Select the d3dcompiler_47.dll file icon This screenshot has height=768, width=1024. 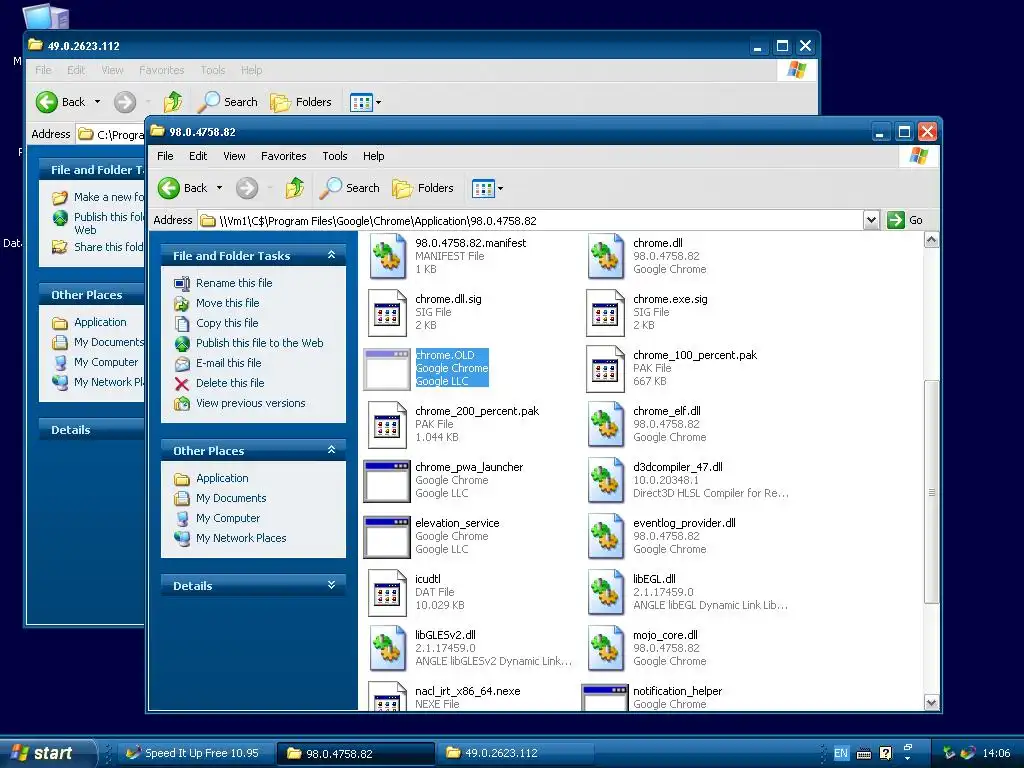coord(605,481)
